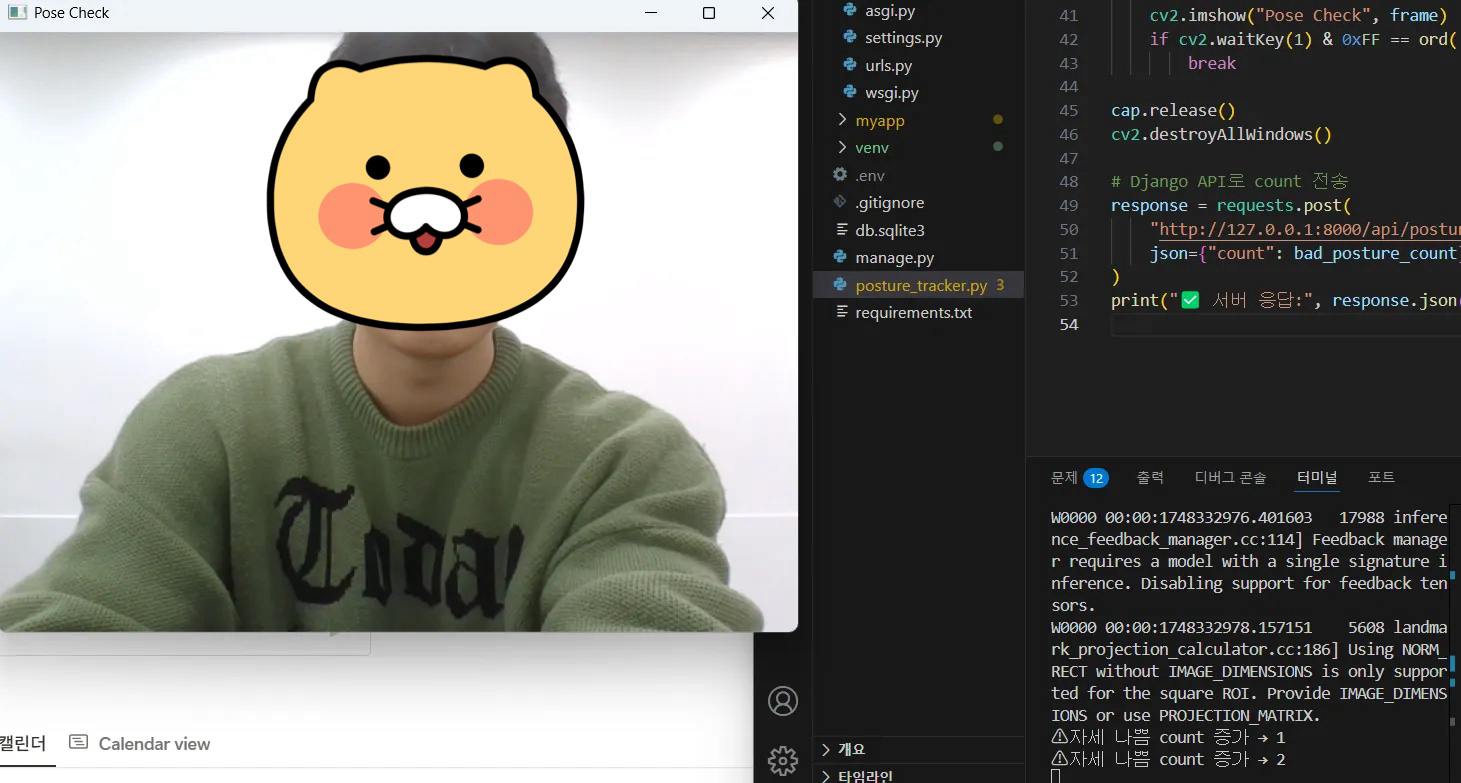Click line number 48 in the gutter

tap(1068, 181)
